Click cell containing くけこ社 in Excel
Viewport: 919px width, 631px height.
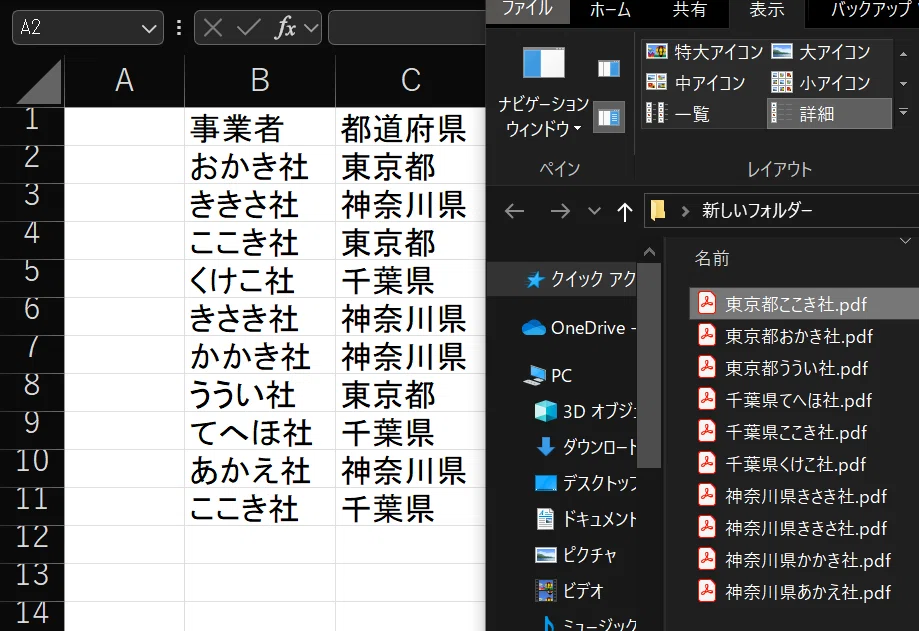pyautogui.click(x=260, y=279)
